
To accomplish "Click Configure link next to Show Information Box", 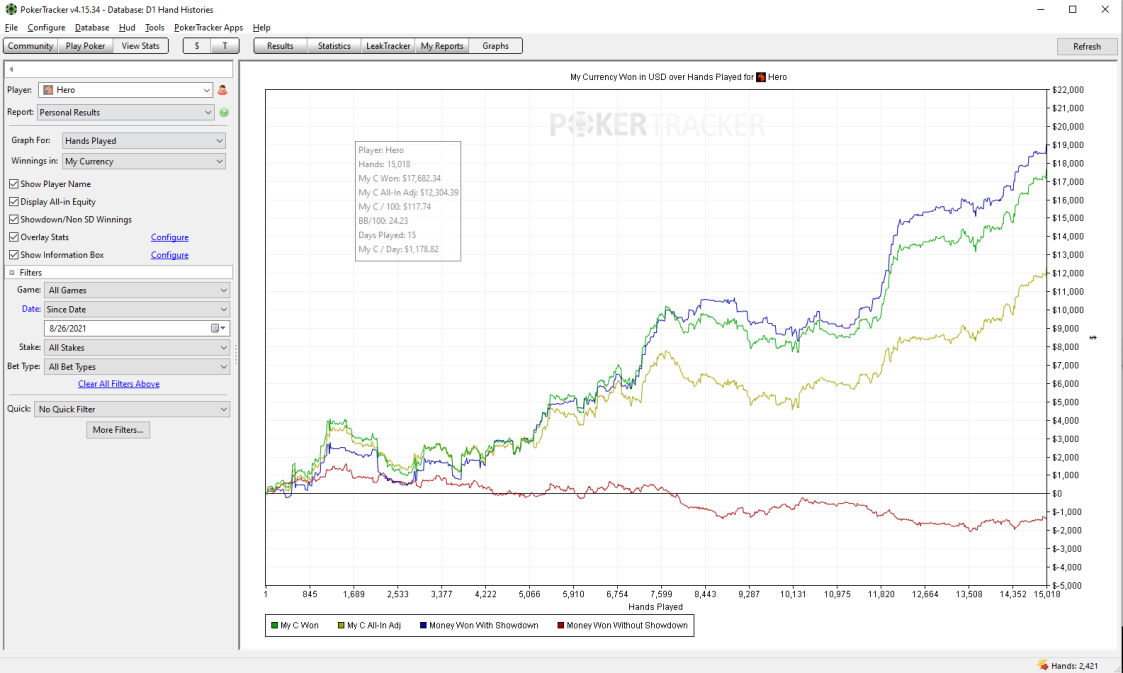I will click(x=170, y=255).
